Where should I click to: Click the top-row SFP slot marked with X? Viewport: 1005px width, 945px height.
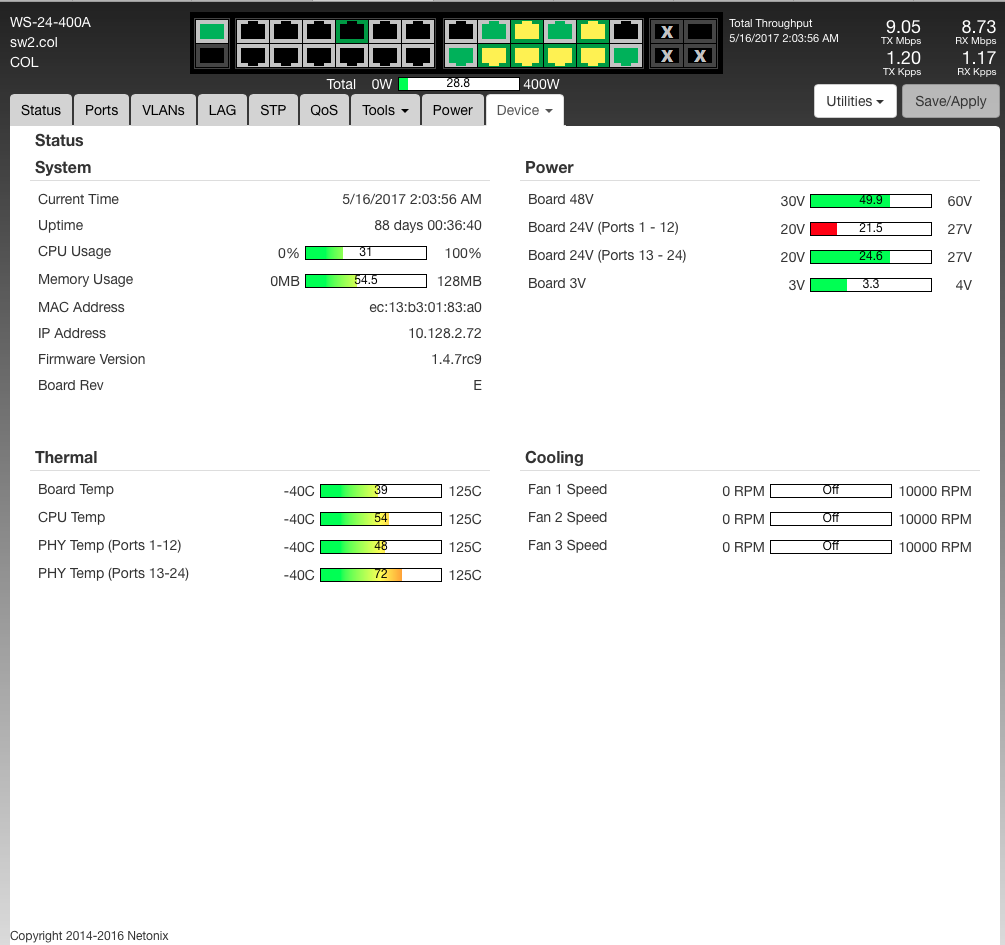coord(667,31)
